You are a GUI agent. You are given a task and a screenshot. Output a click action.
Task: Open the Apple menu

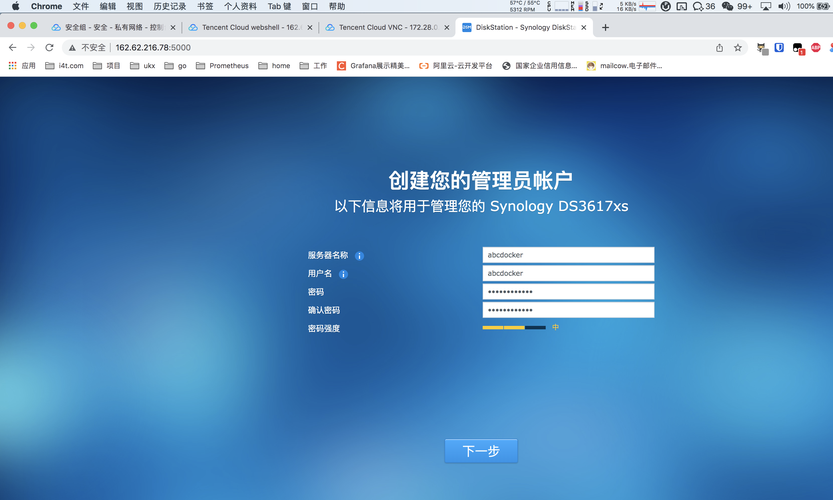15,6
